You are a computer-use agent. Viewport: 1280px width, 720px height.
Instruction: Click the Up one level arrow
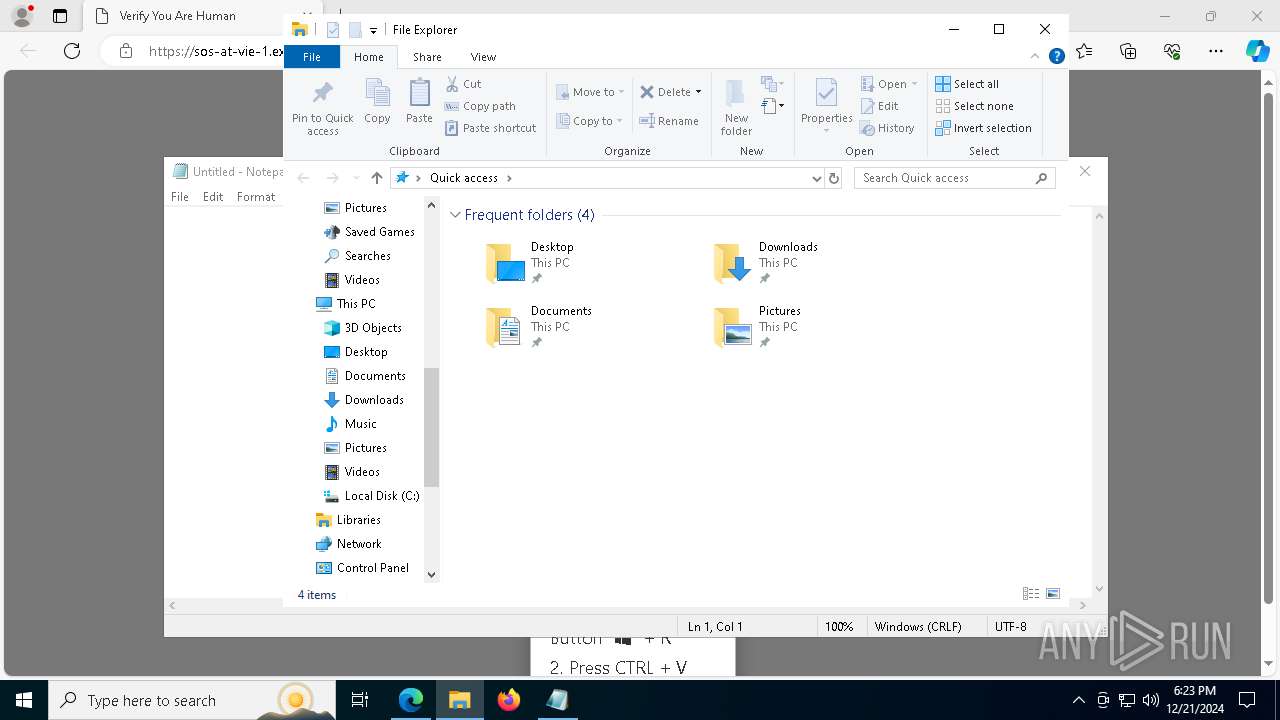[x=376, y=178]
